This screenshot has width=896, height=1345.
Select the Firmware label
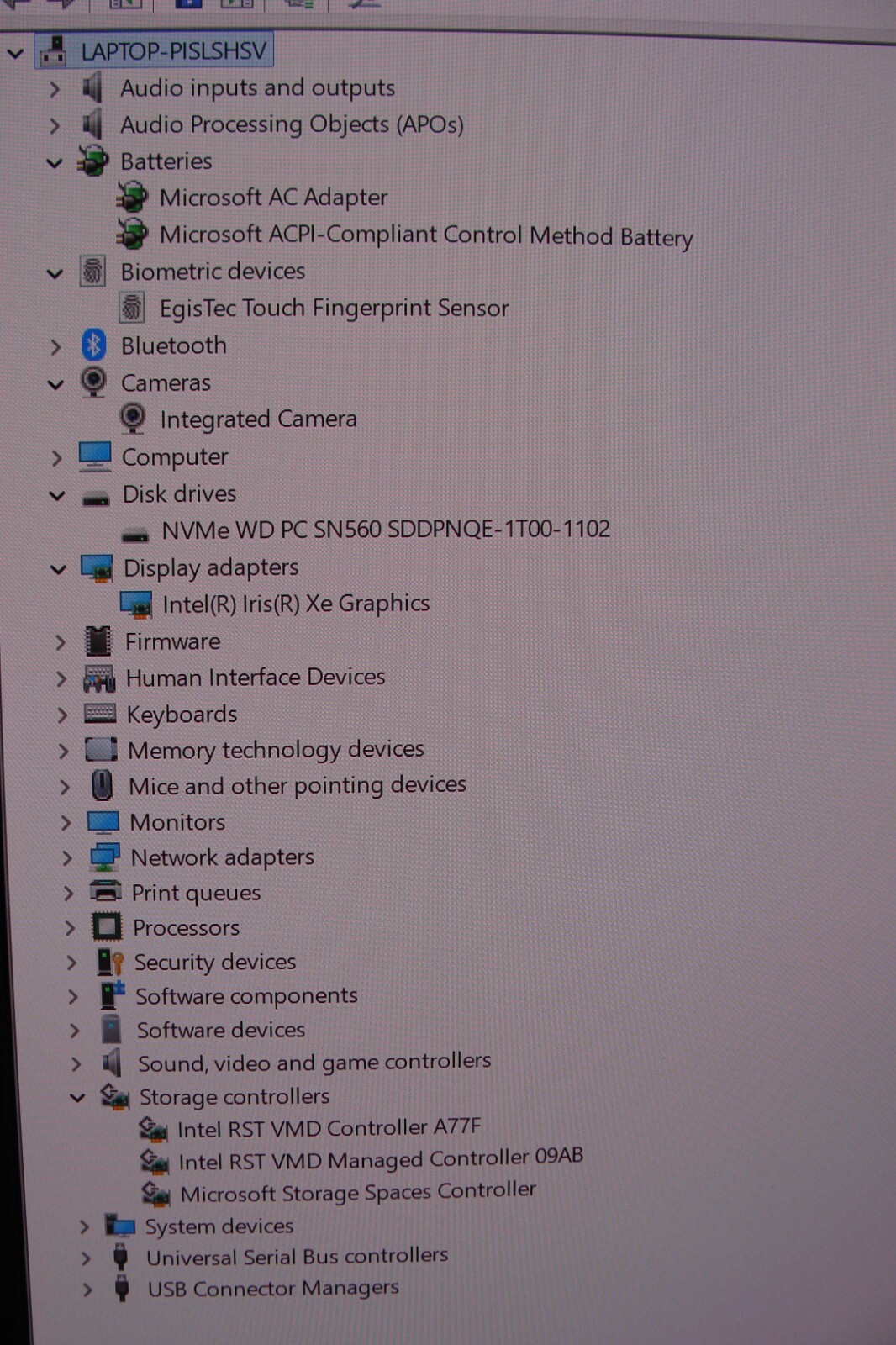[x=173, y=641]
